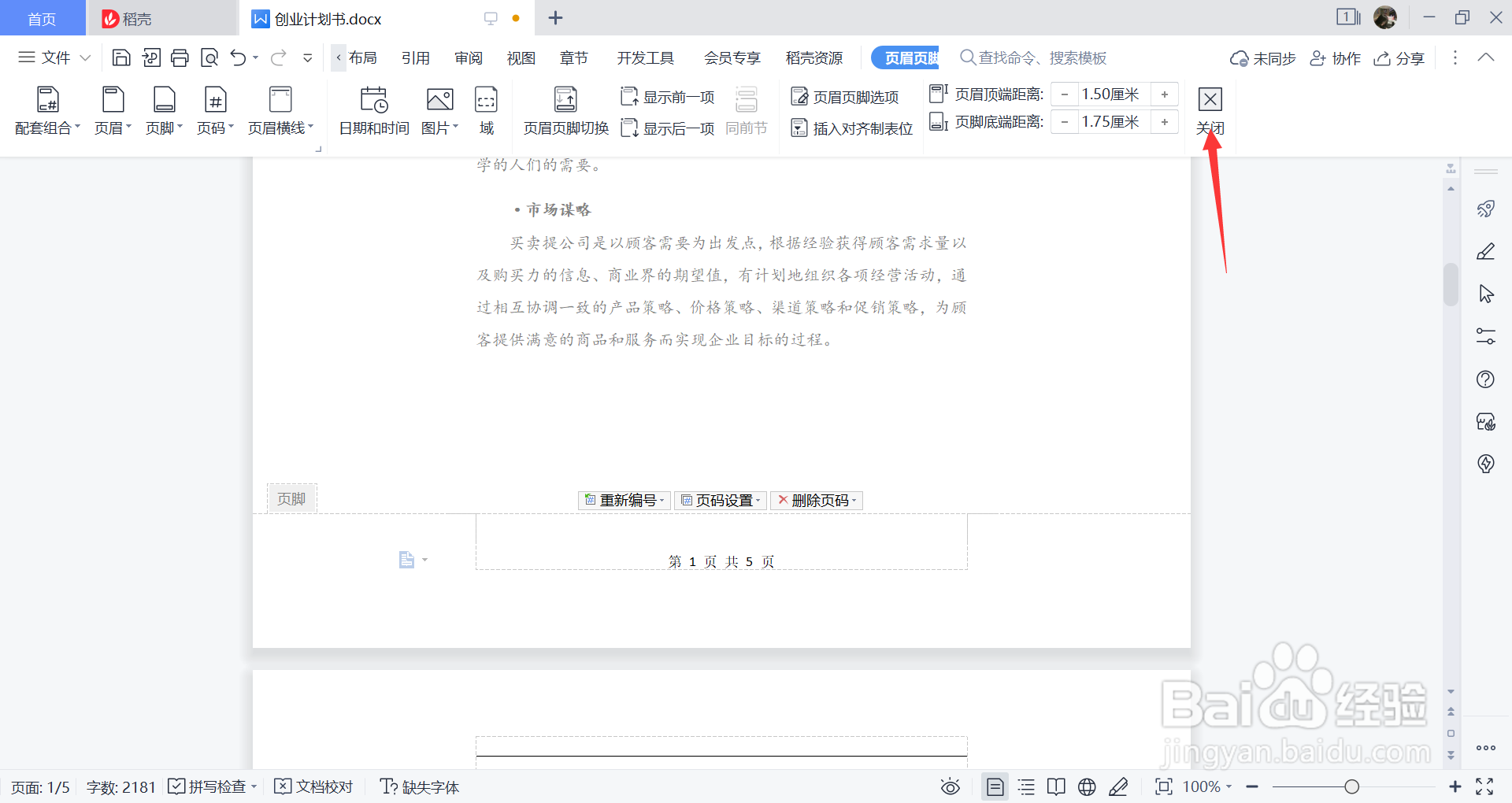Open print preview from quick access toolbar

click(209, 57)
